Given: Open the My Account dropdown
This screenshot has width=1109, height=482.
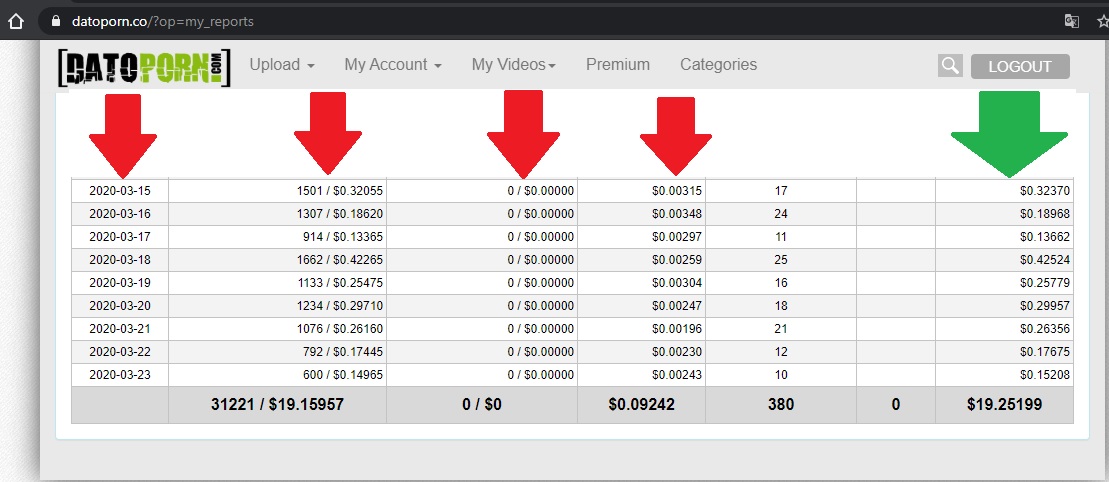Looking at the screenshot, I should point(393,65).
